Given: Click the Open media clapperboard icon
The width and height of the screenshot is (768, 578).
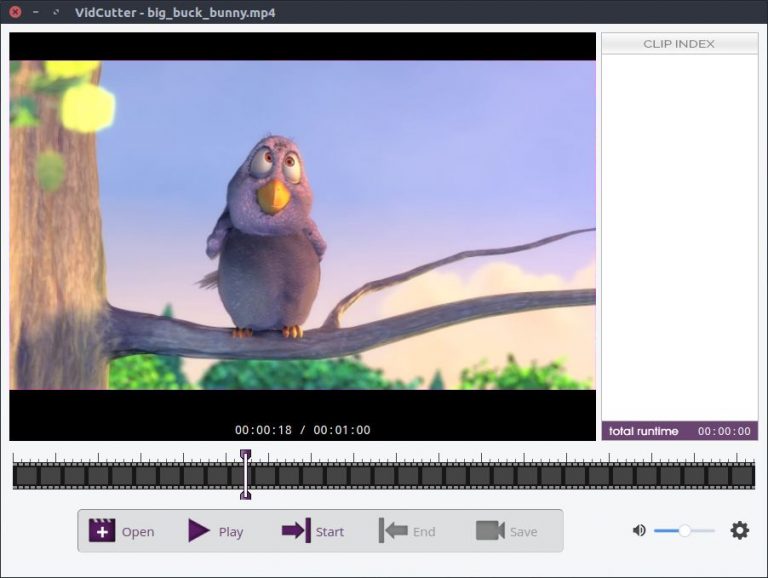Looking at the screenshot, I should tap(103, 530).
